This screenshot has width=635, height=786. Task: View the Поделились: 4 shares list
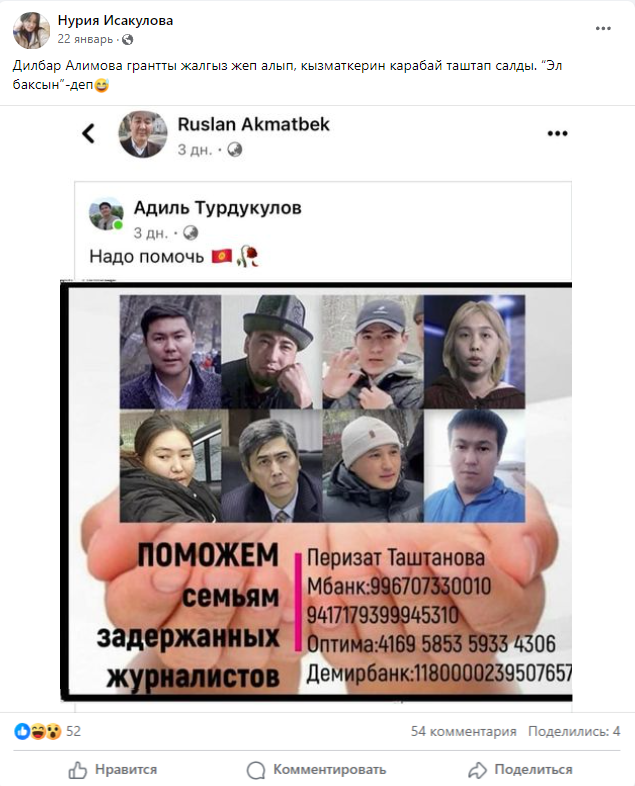(x=574, y=731)
